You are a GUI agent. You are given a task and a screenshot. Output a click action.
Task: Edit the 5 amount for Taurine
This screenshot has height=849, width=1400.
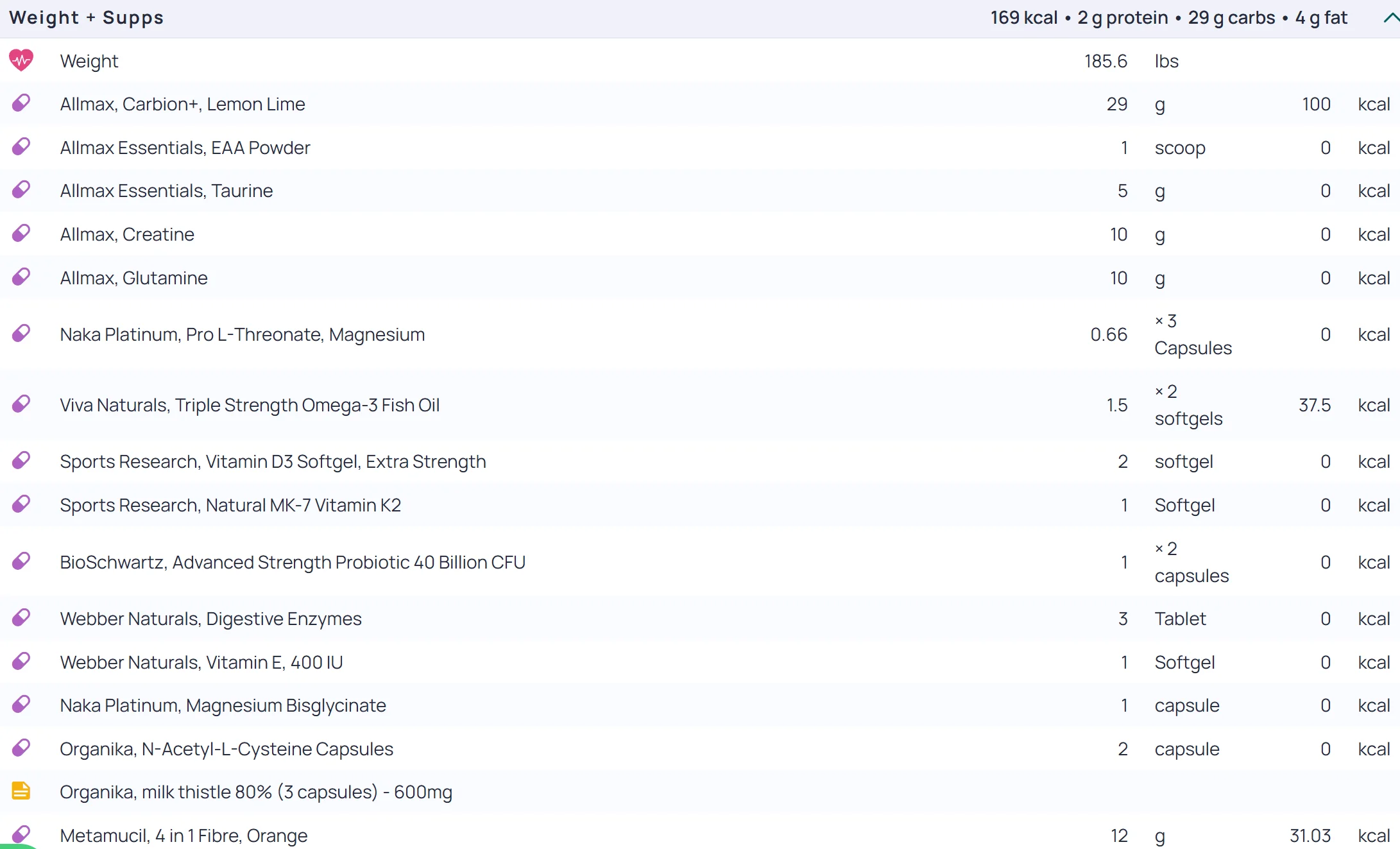(x=1123, y=191)
